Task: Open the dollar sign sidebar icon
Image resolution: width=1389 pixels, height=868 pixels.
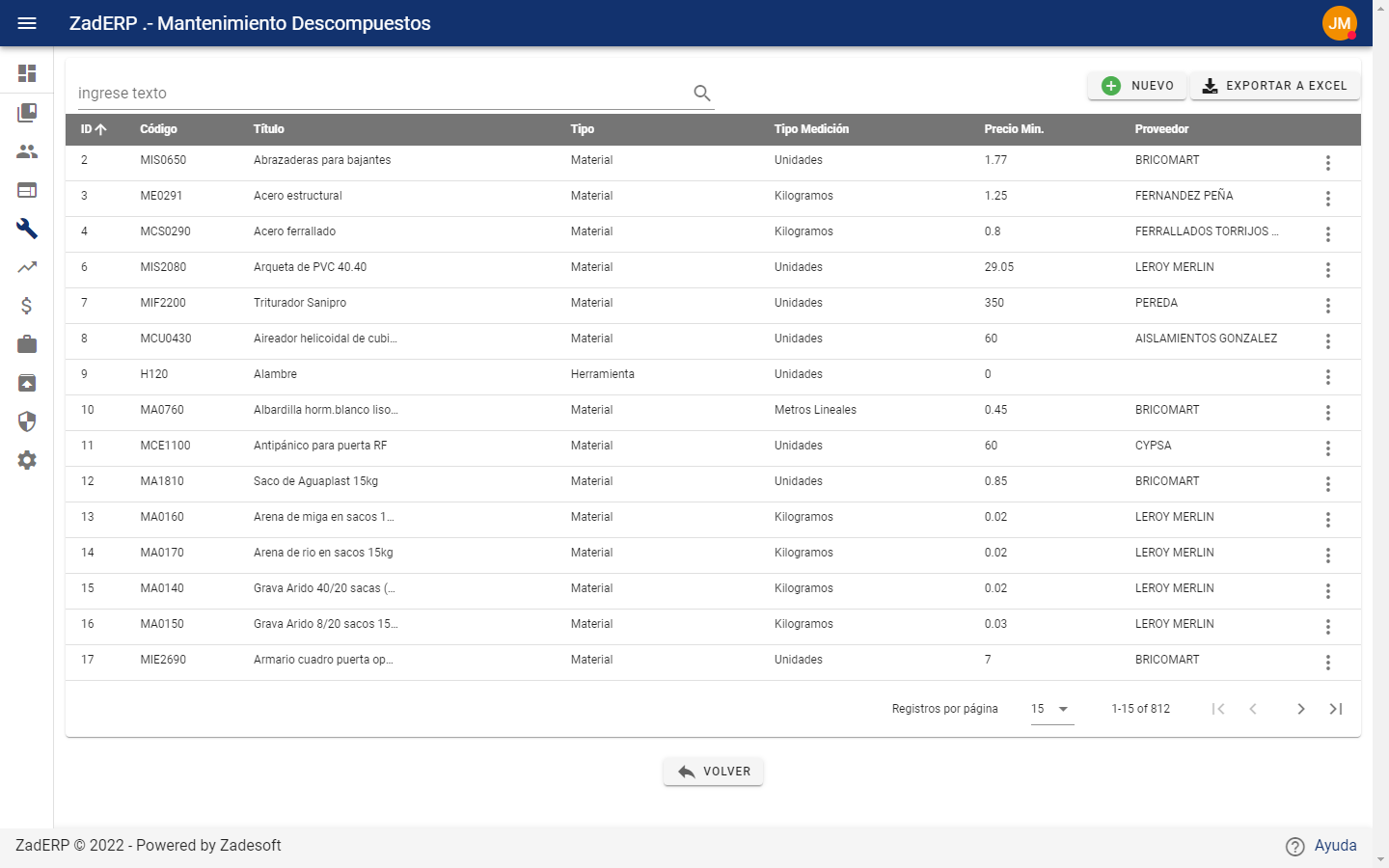Action: click(27, 306)
